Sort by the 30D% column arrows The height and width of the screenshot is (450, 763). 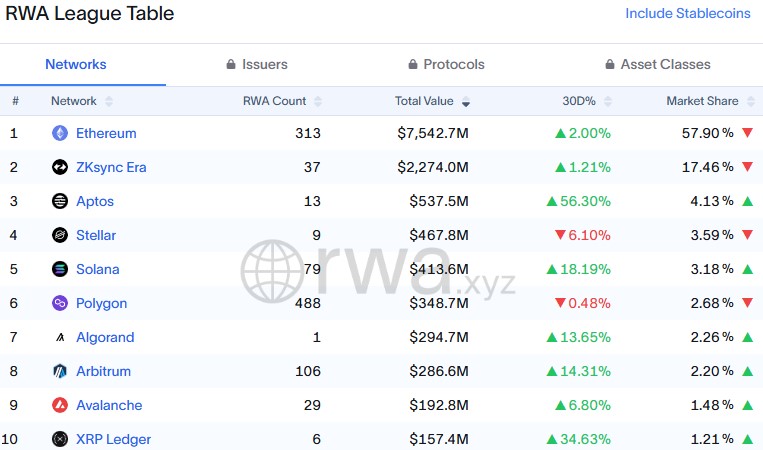[607, 101]
